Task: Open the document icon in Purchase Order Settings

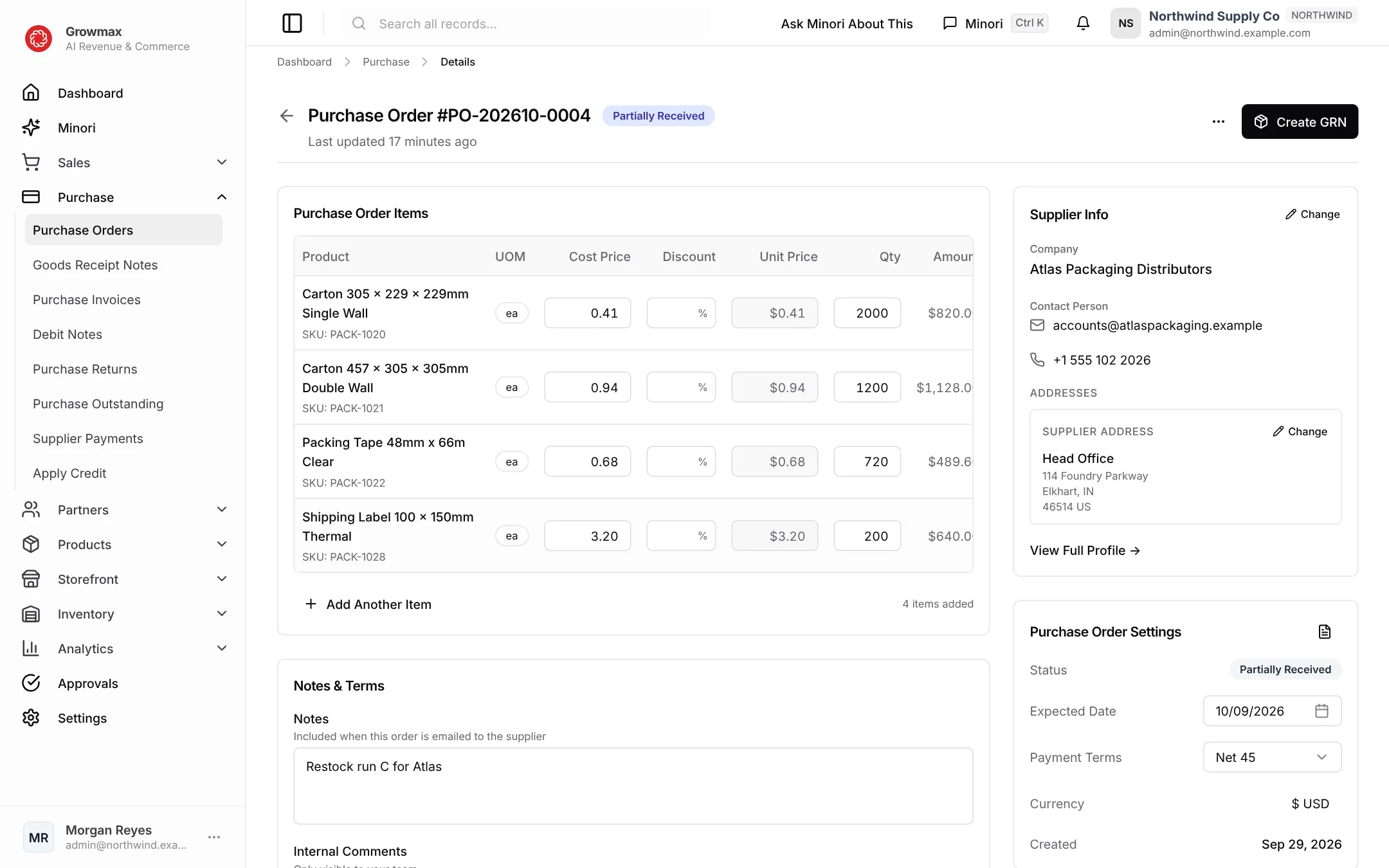Action: (x=1325, y=631)
